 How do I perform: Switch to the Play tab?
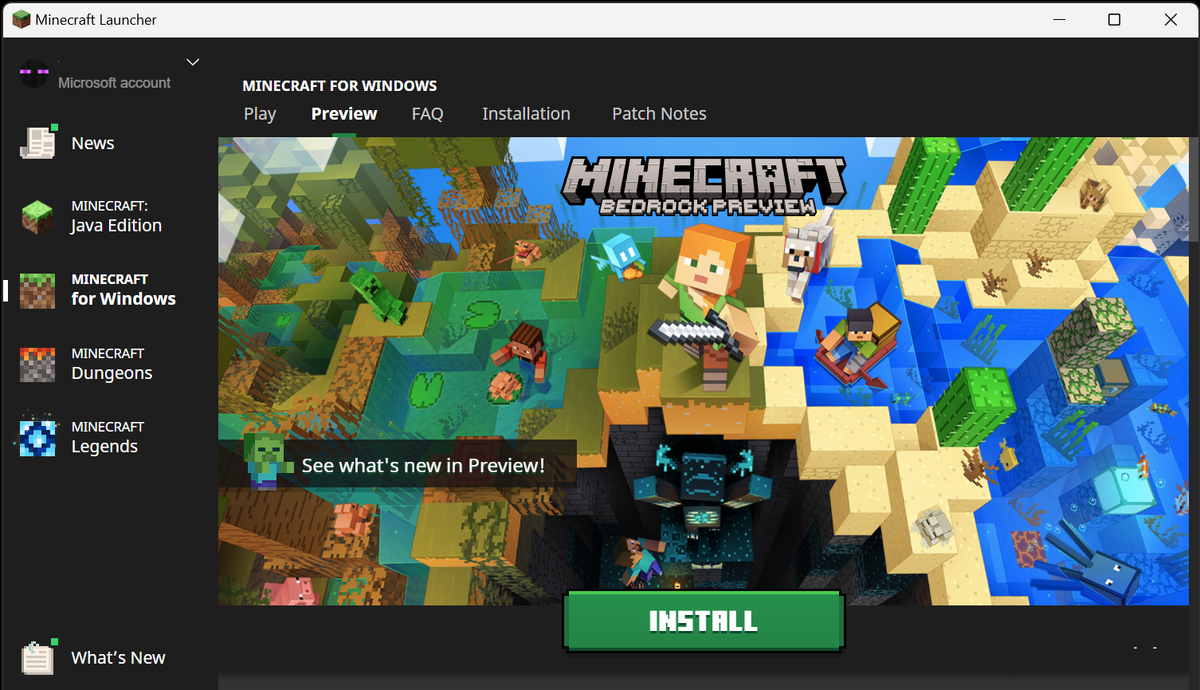260,114
